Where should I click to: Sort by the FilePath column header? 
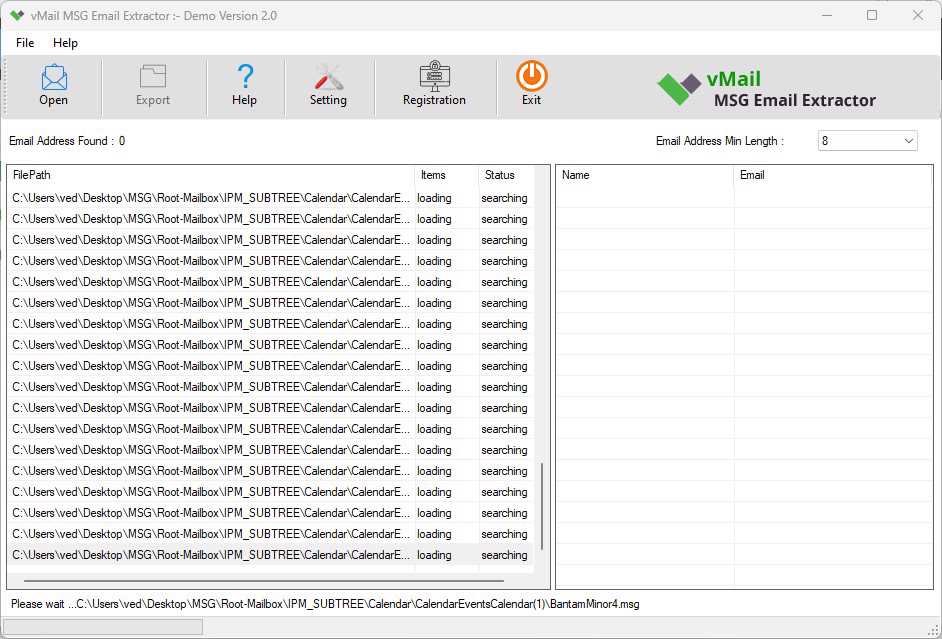point(212,175)
